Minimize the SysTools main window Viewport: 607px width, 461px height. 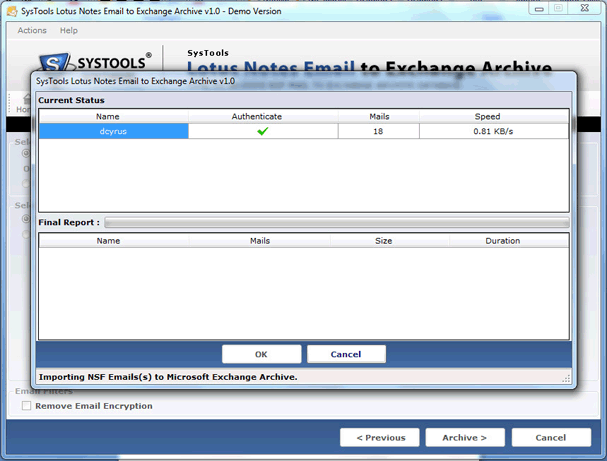(x=538, y=9)
